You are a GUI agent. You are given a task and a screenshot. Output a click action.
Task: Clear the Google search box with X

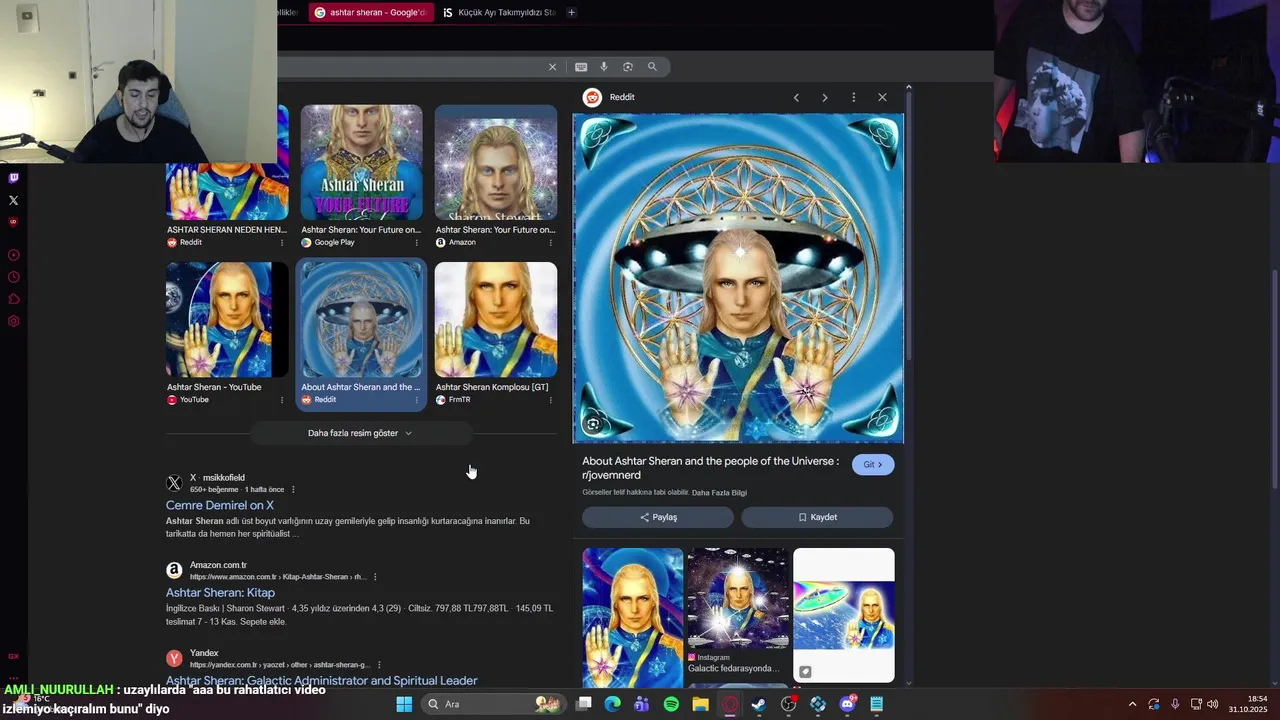click(552, 67)
